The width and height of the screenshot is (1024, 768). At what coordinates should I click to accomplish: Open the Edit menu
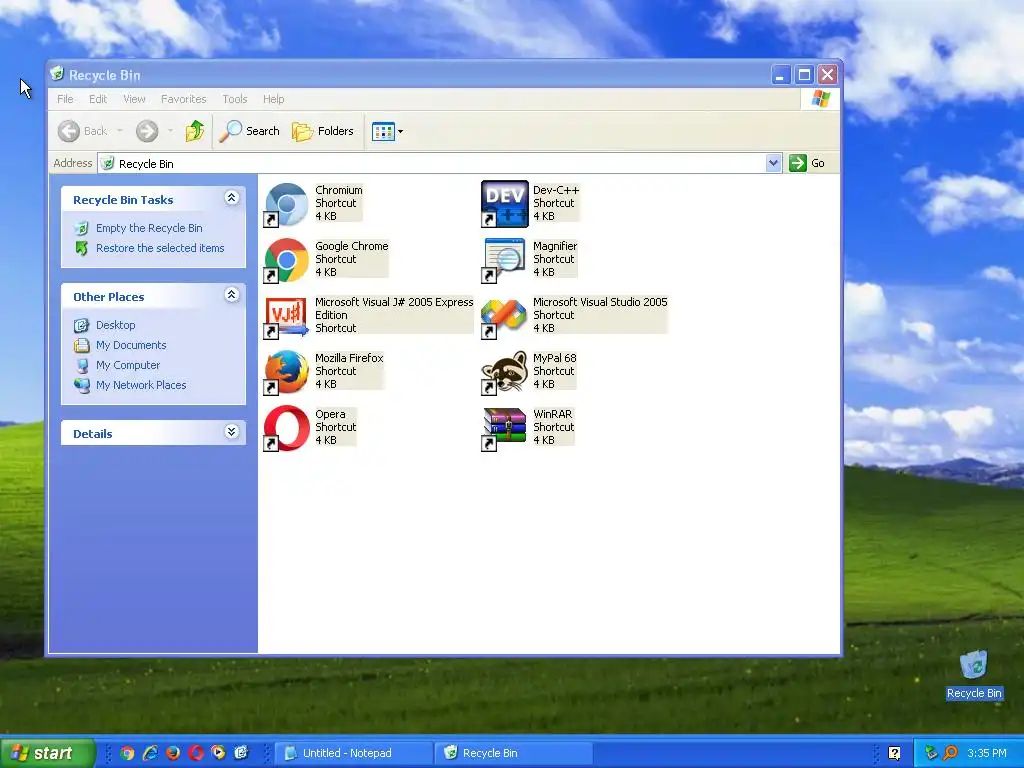tap(98, 99)
